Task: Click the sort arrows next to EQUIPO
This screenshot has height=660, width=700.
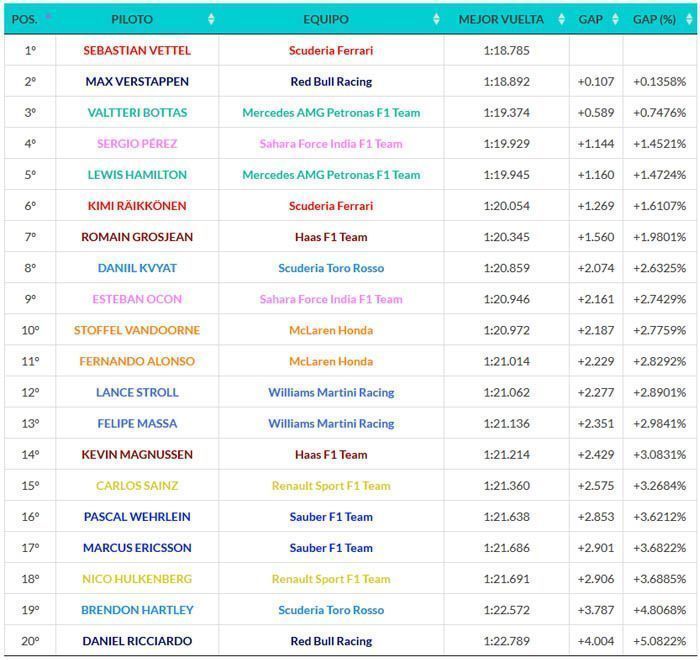Action: coord(436,19)
